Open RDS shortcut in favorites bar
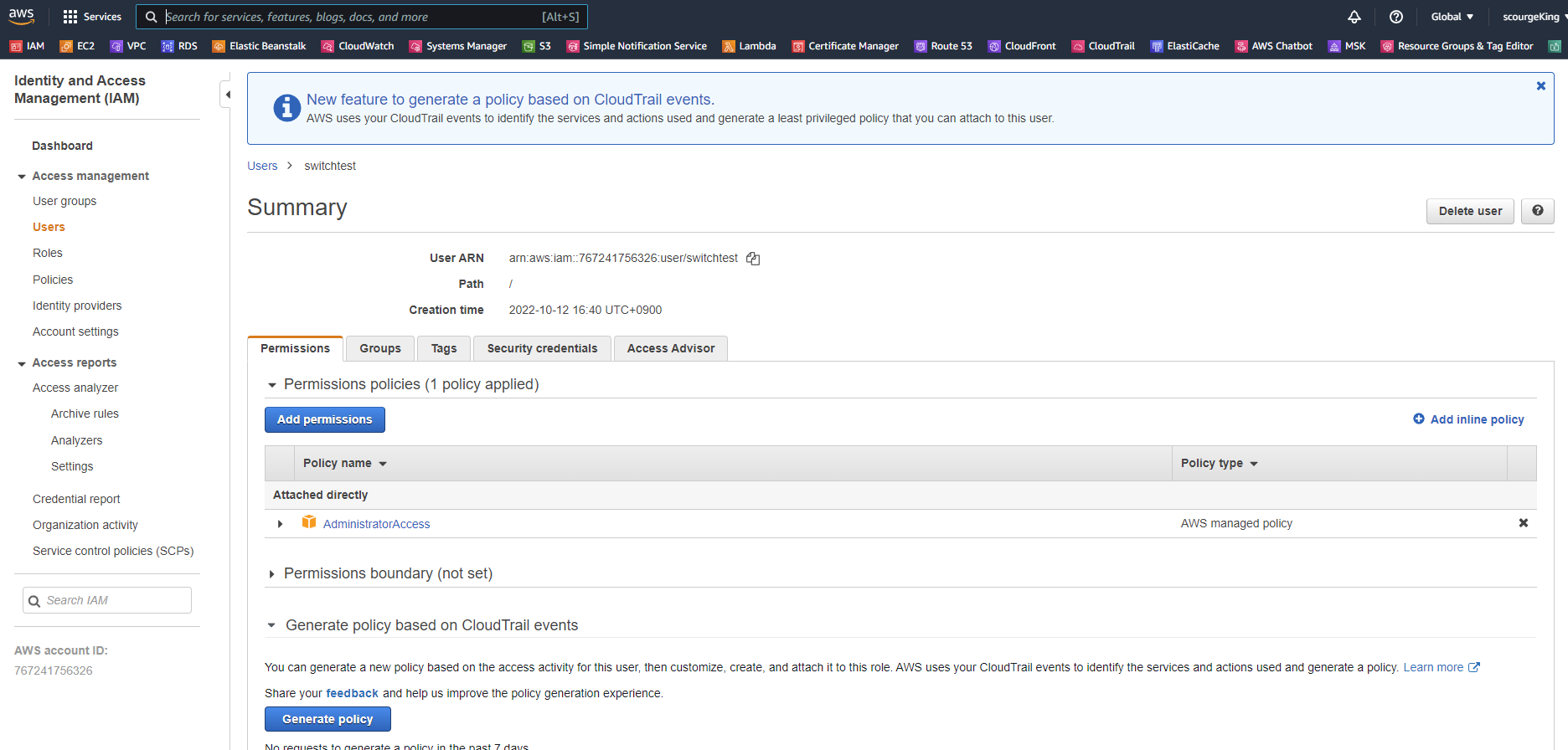The height and width of the screenshot is (750, 1568). pyautogui.click(x=179, y=46)
